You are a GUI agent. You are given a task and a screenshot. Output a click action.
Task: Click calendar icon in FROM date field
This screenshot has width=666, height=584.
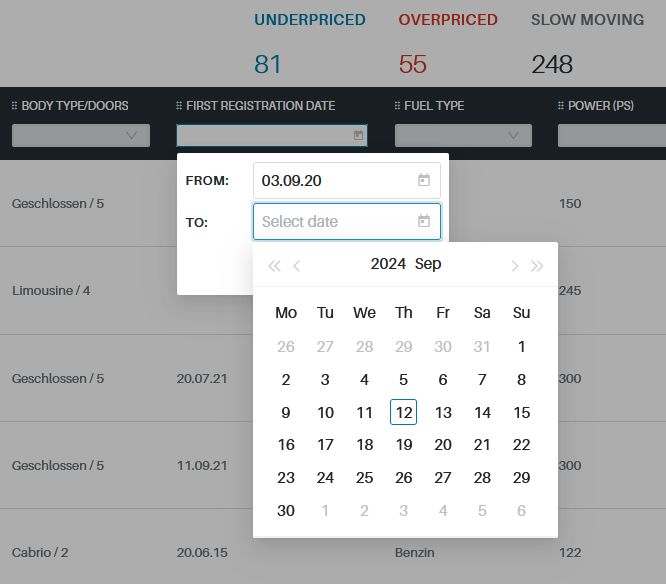click(x=424, y=181)
